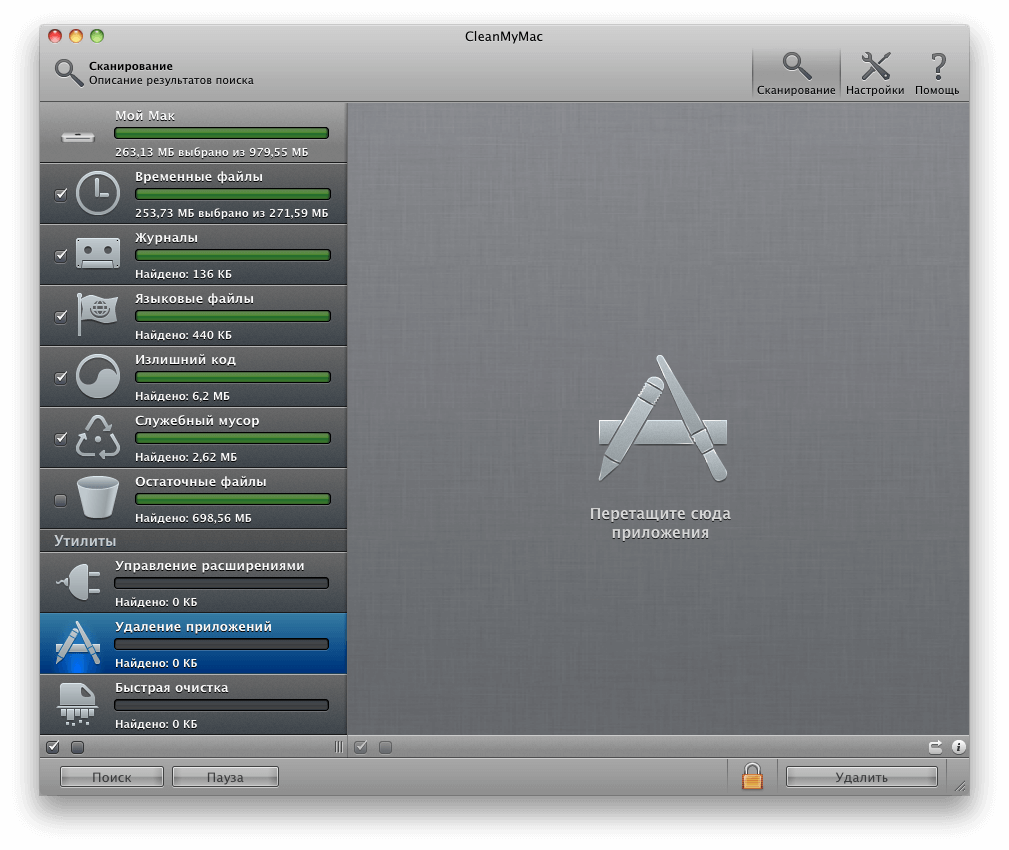Click the share arrow icon in status bar
Viewport: 1009px width, 850px height.
(x=935, y=747)
